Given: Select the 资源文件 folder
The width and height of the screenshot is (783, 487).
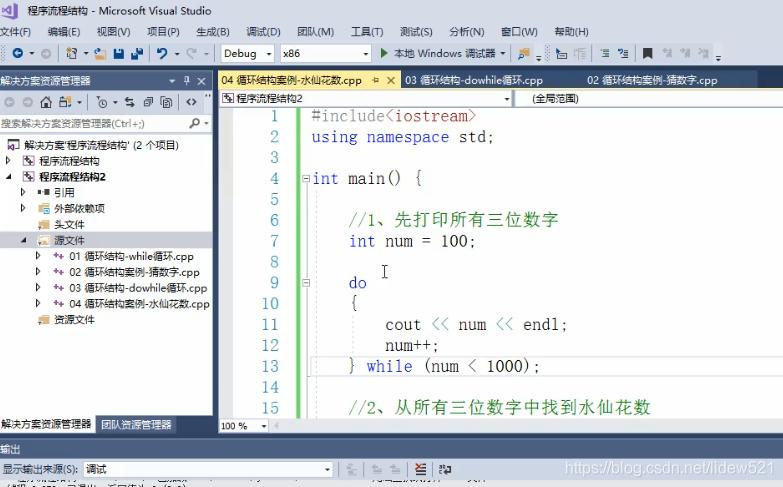Looking at the screenshot, I should pyautogui.click(x=74, y=320).
